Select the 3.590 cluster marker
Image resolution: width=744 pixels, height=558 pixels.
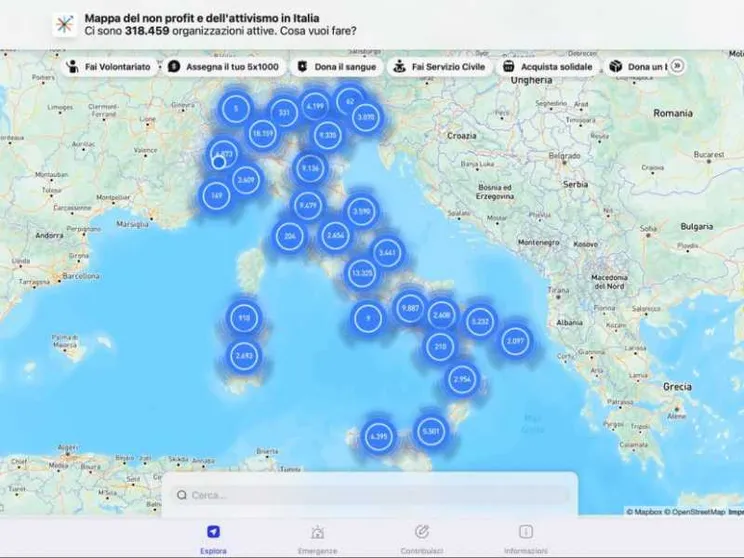click(x=361, y=211)
